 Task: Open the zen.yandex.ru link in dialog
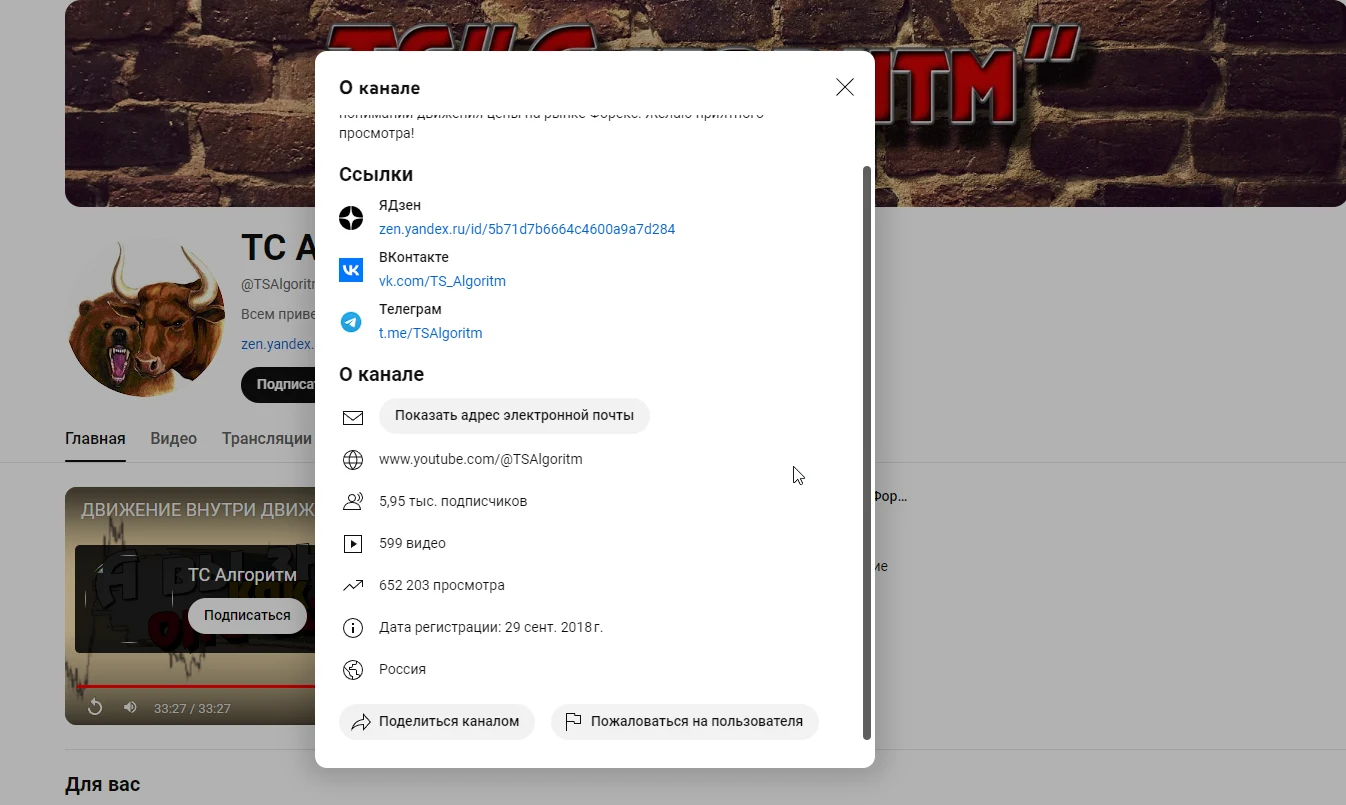[527, 229]
